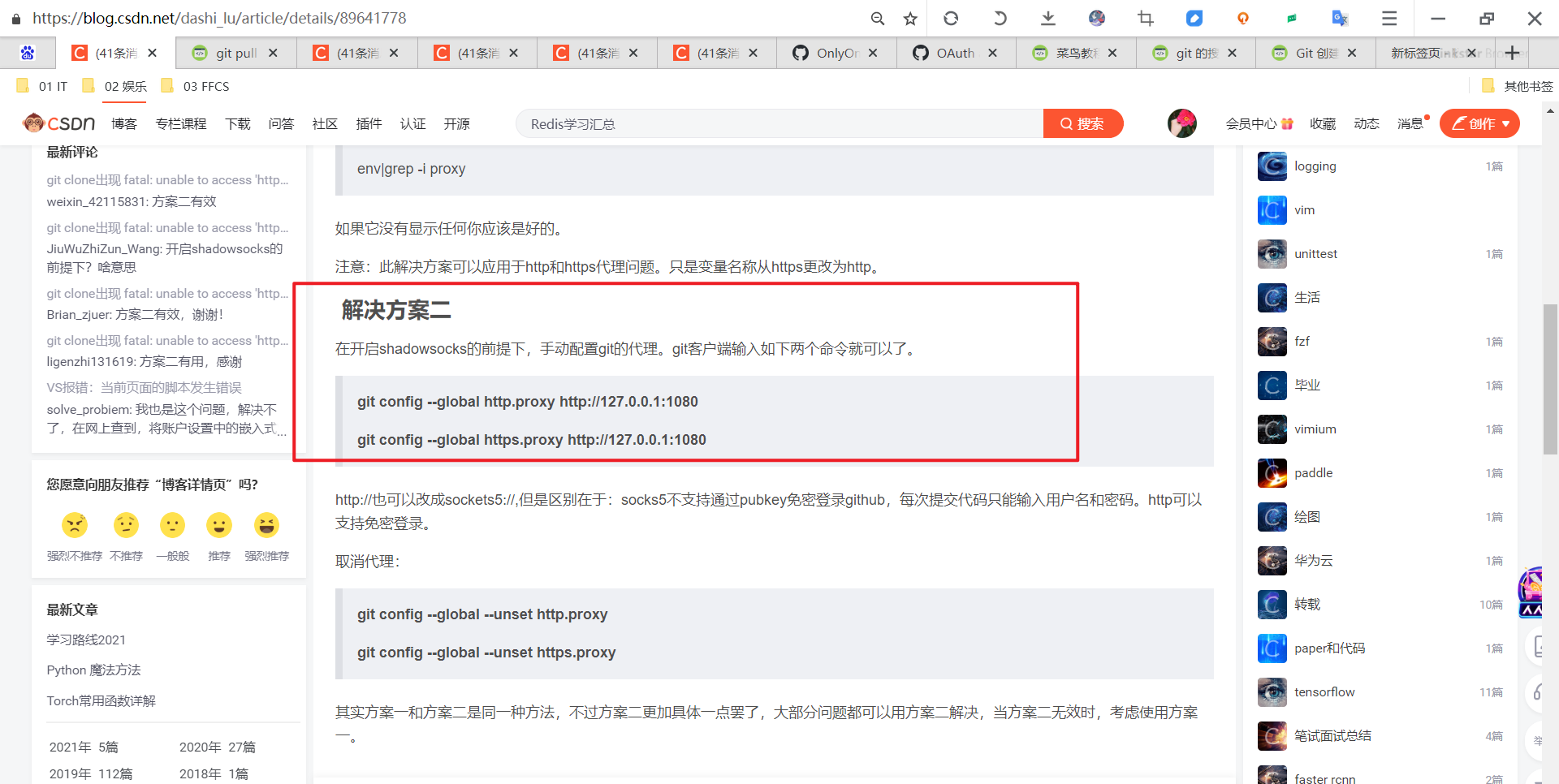The image size is (1559, 784).
Task: Click the zoom magnifier icon in address bar
Action: pyautogui.click(x=877, y=18)
